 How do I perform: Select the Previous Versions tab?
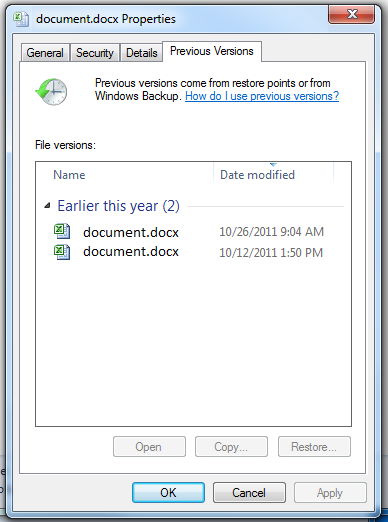[x=212, y=51]
